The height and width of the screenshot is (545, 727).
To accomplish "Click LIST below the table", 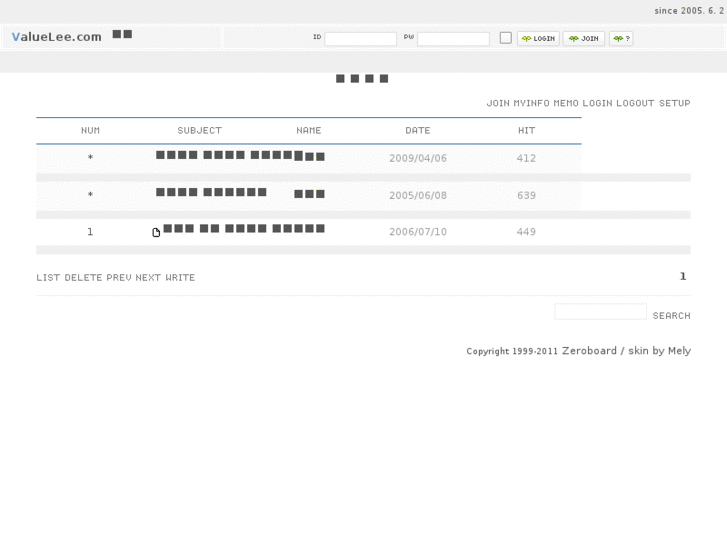I will pyautogui.click(x=48, y=277).
